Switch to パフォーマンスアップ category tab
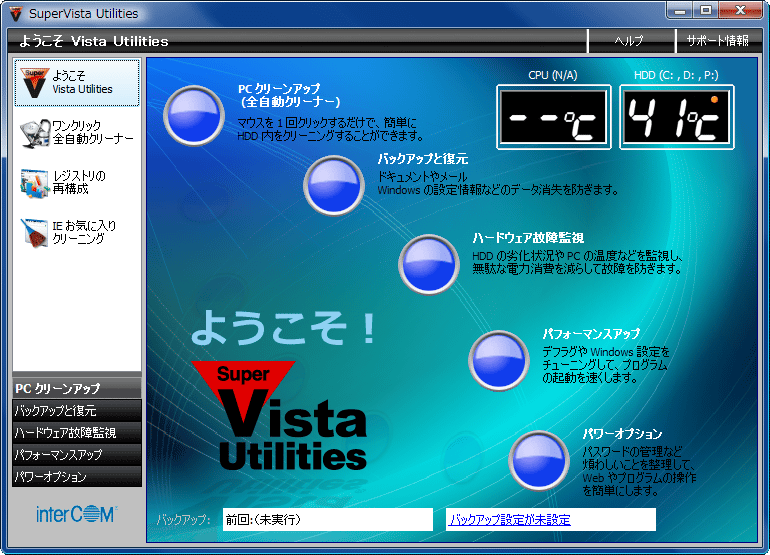Viewport: 770px width, 555px height. click(77, 454)
